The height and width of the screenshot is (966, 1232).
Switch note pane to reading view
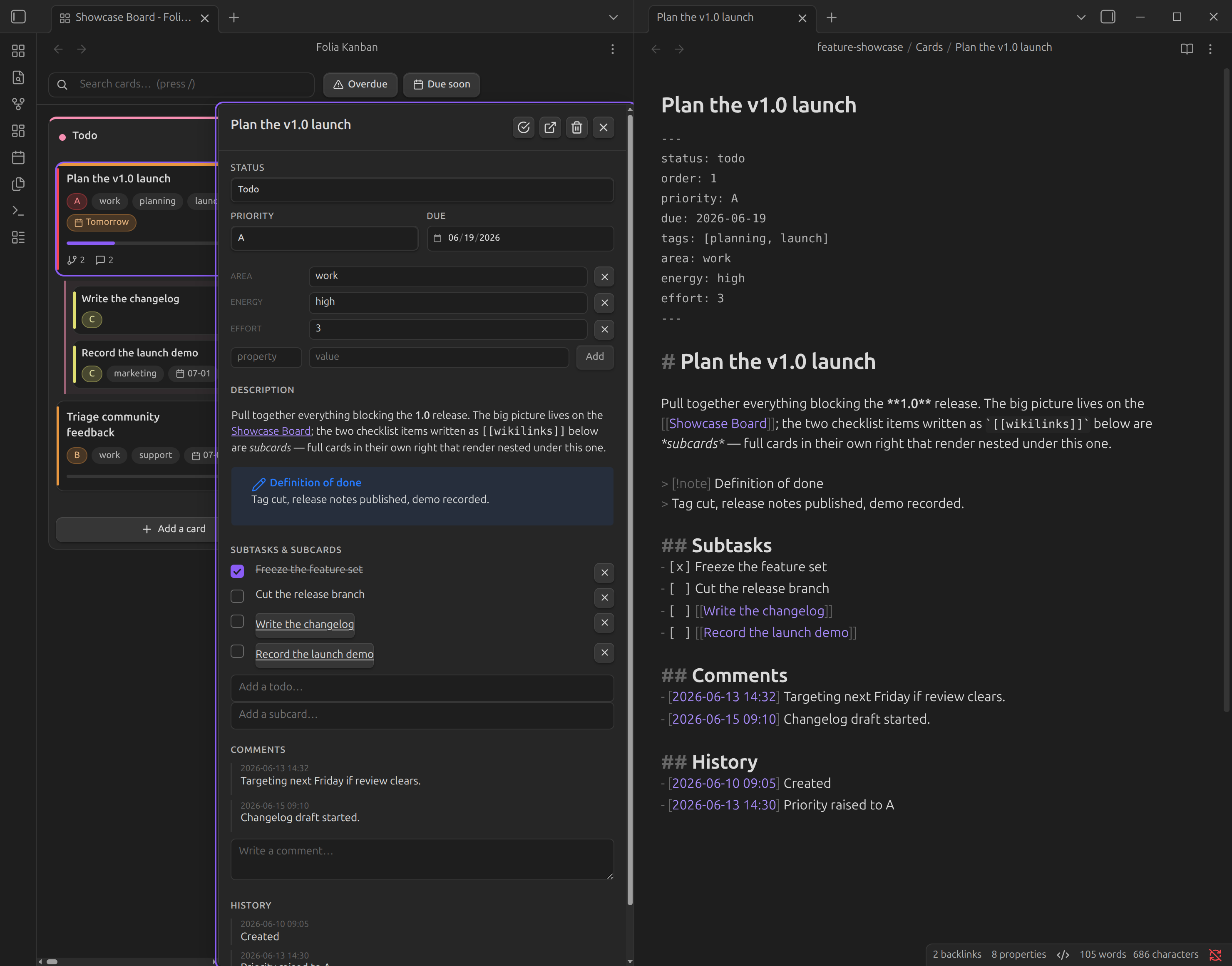pos(1187,49)
